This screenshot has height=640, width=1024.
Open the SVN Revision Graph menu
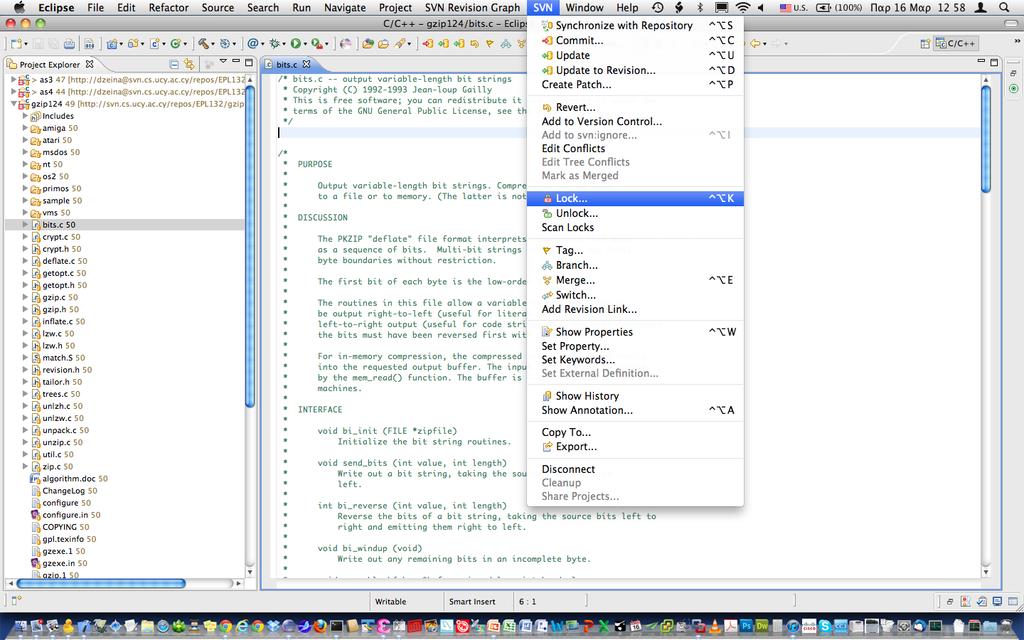coord(472,8)
